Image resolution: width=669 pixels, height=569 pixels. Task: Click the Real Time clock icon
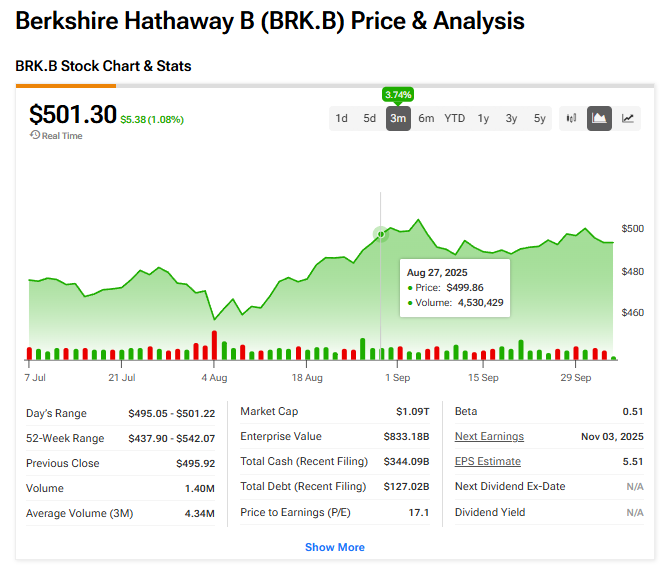pos(35,136)
